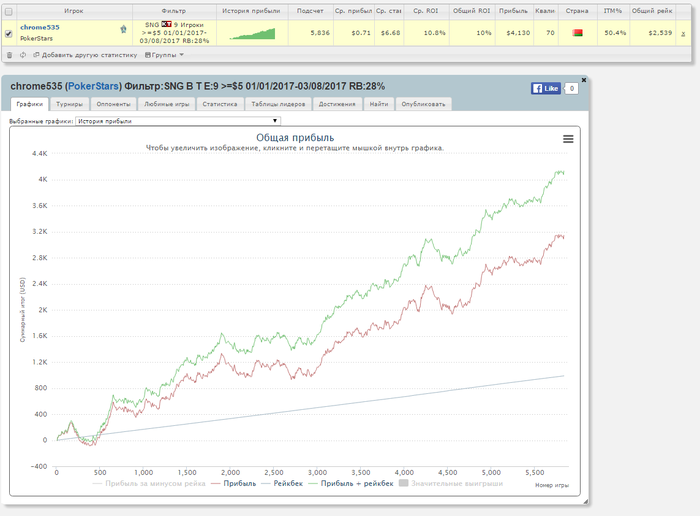
Task: Click the Facebook Like button
Action: click(545, 88)
